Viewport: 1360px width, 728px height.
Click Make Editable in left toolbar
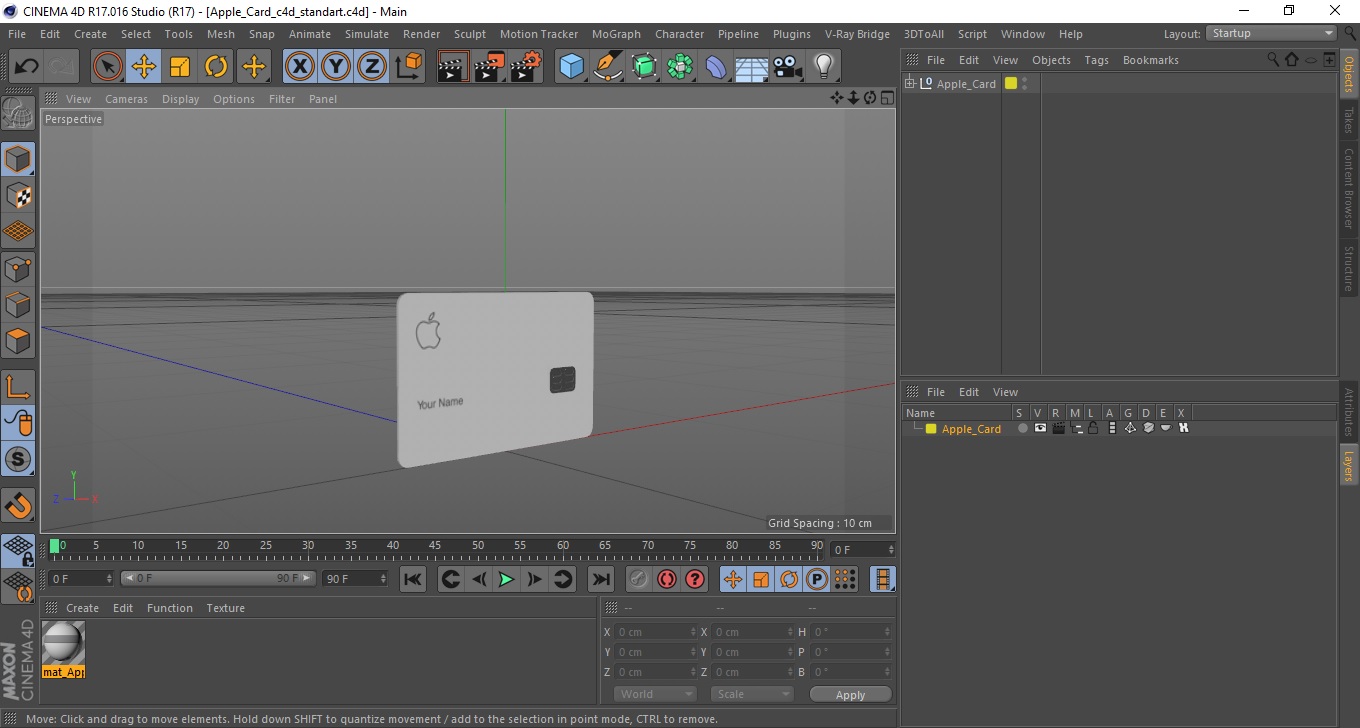[18, 113]
